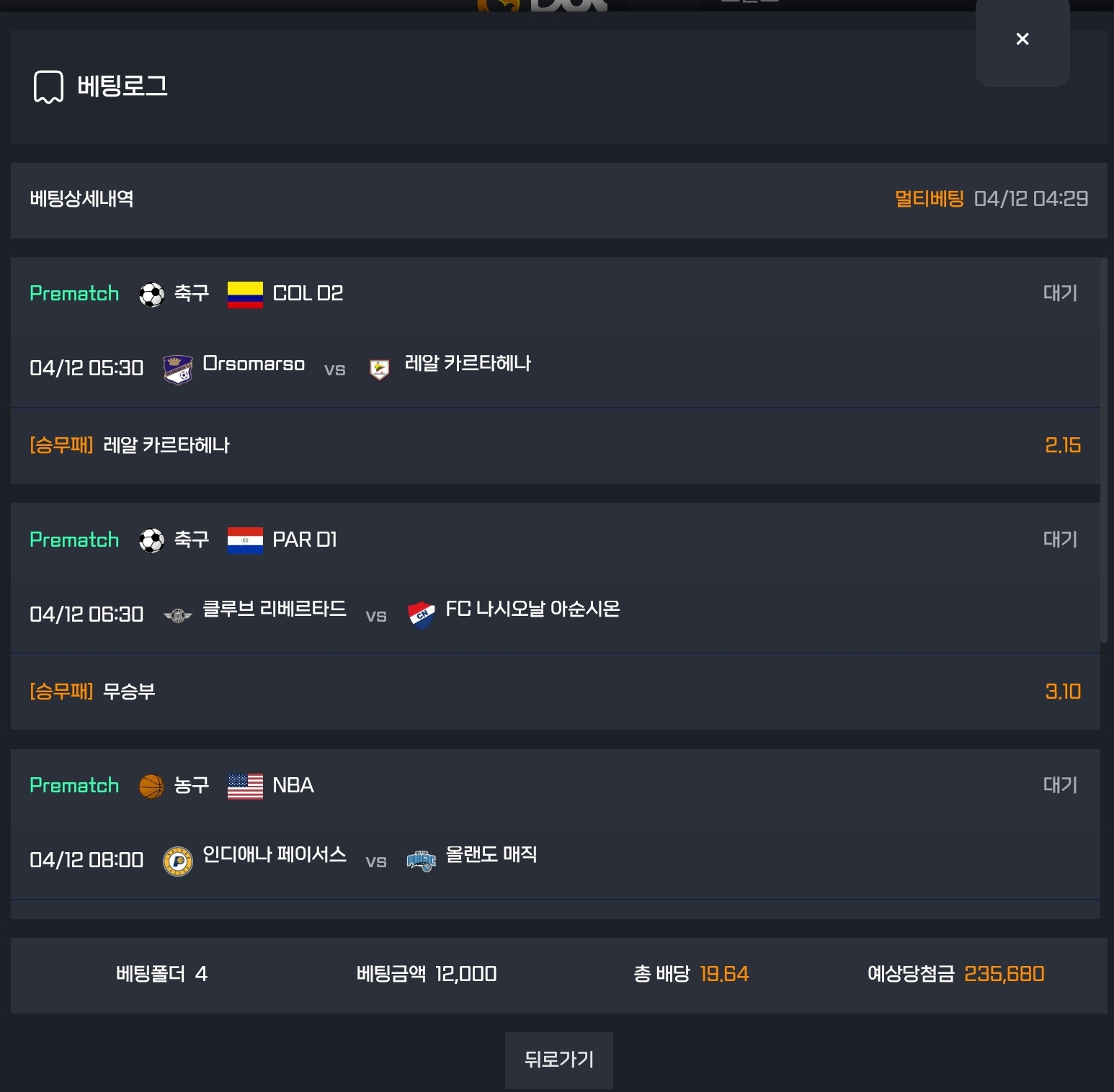Click the 멀티베팅 label in header
This screenshot has width=1114, height=1092.
point(929,199)
